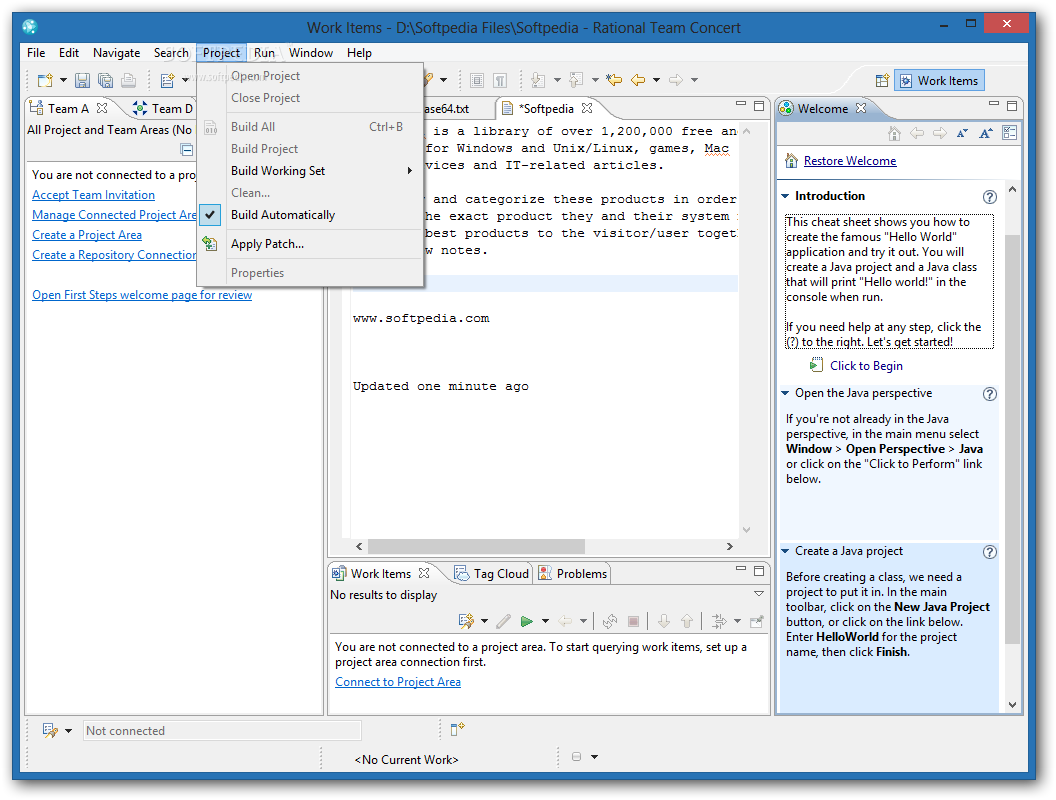Open the File menu

click(x=36, y=53)
